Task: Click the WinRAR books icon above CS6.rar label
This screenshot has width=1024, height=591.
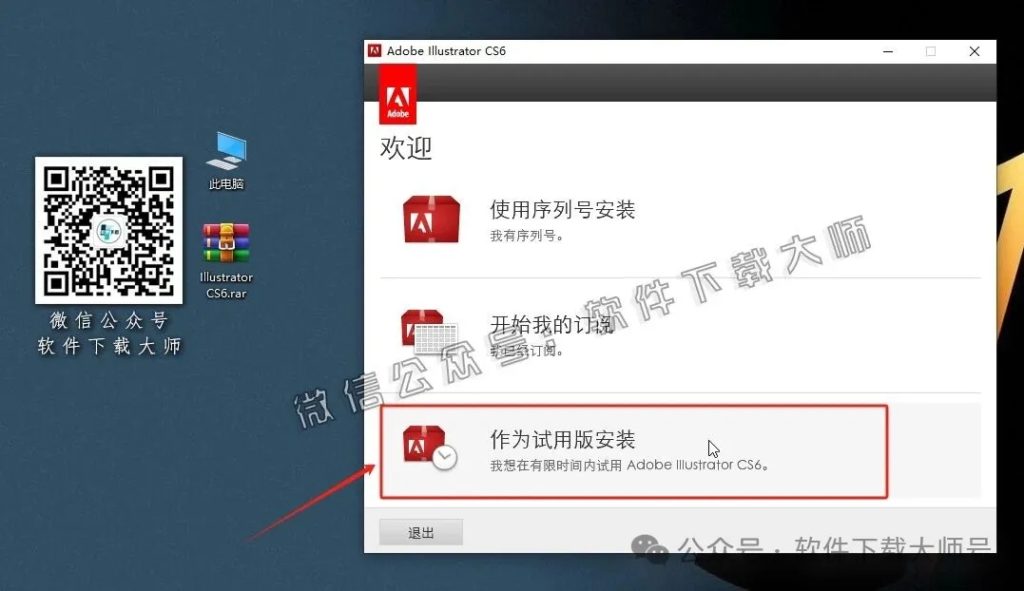Action: (226, 238)
